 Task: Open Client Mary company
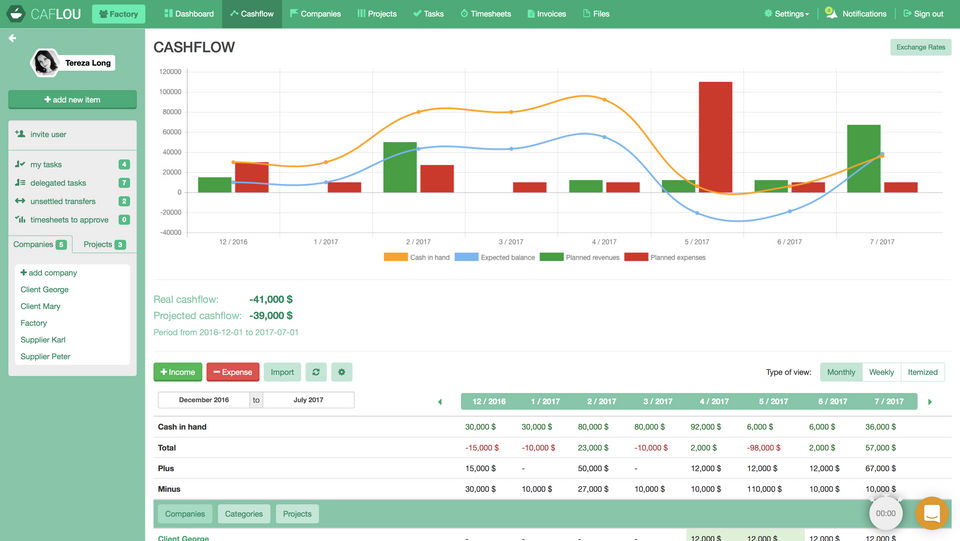coord(40,306)
